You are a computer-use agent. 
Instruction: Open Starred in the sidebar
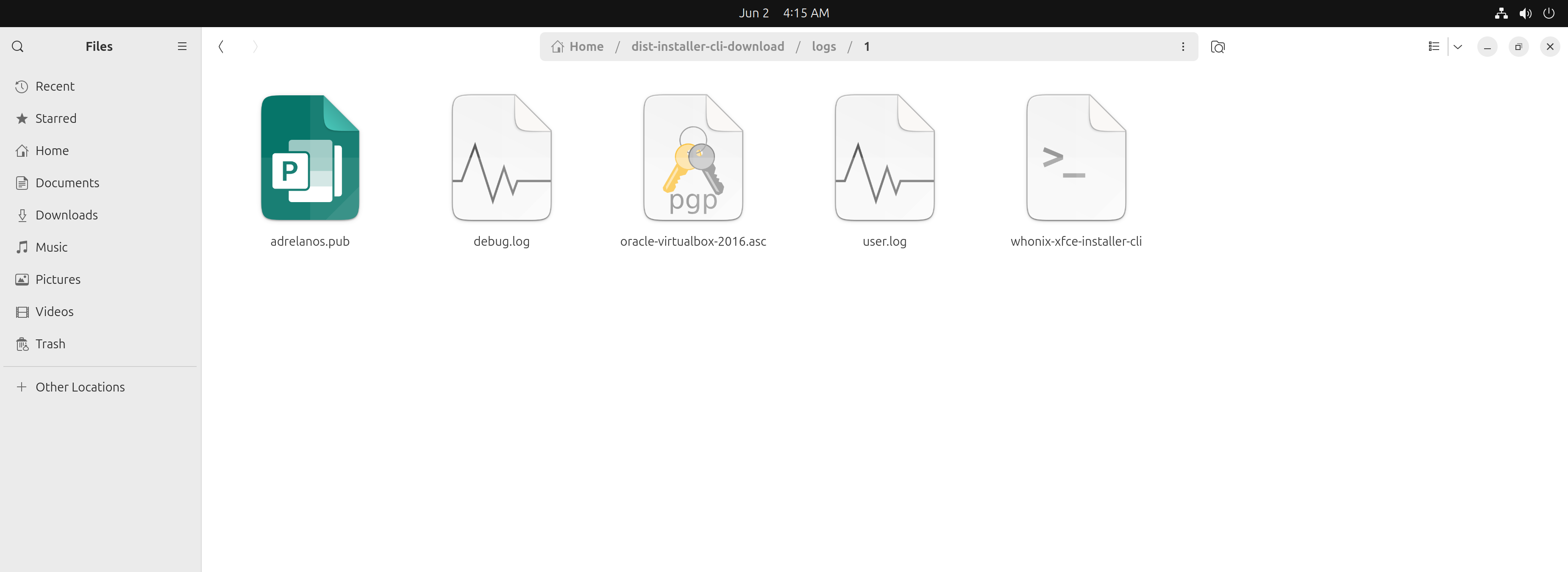pyautogui.click(x=100, y=119)
